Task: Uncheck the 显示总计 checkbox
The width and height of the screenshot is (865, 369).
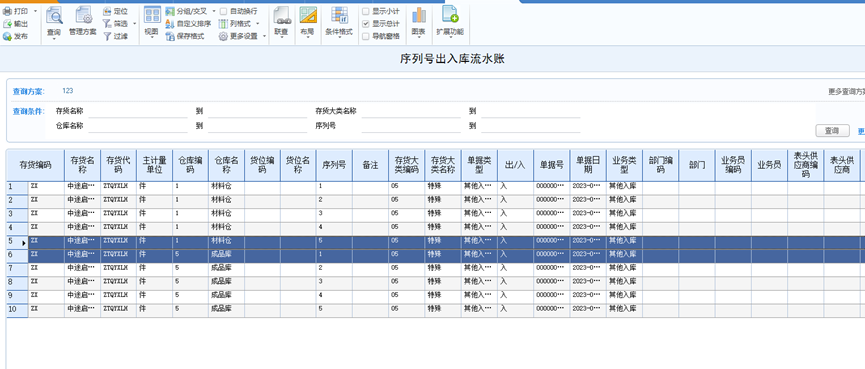Action: point(365,24)
